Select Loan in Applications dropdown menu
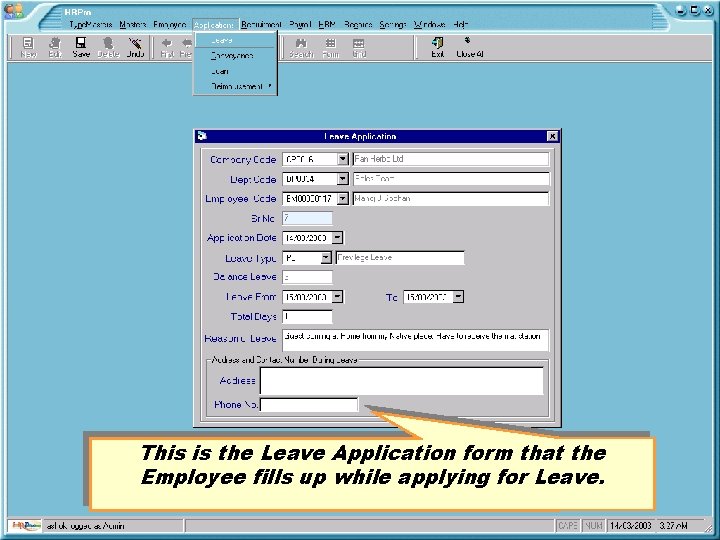The height and width of the screenshot is (540, 720). coord(235,71)
